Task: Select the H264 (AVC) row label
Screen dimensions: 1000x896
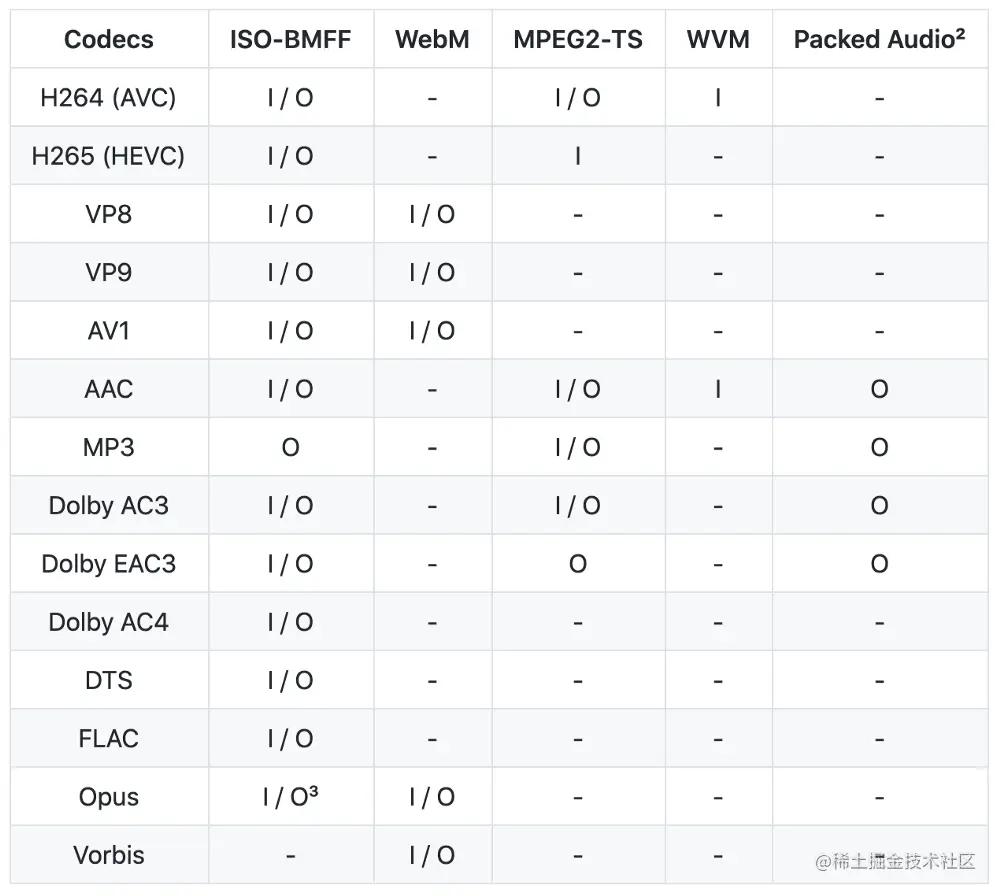Action: point(108,98)
